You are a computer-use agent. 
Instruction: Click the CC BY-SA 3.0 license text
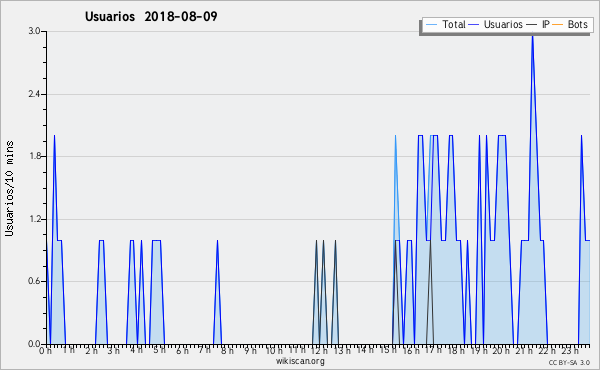pos(569,362)
